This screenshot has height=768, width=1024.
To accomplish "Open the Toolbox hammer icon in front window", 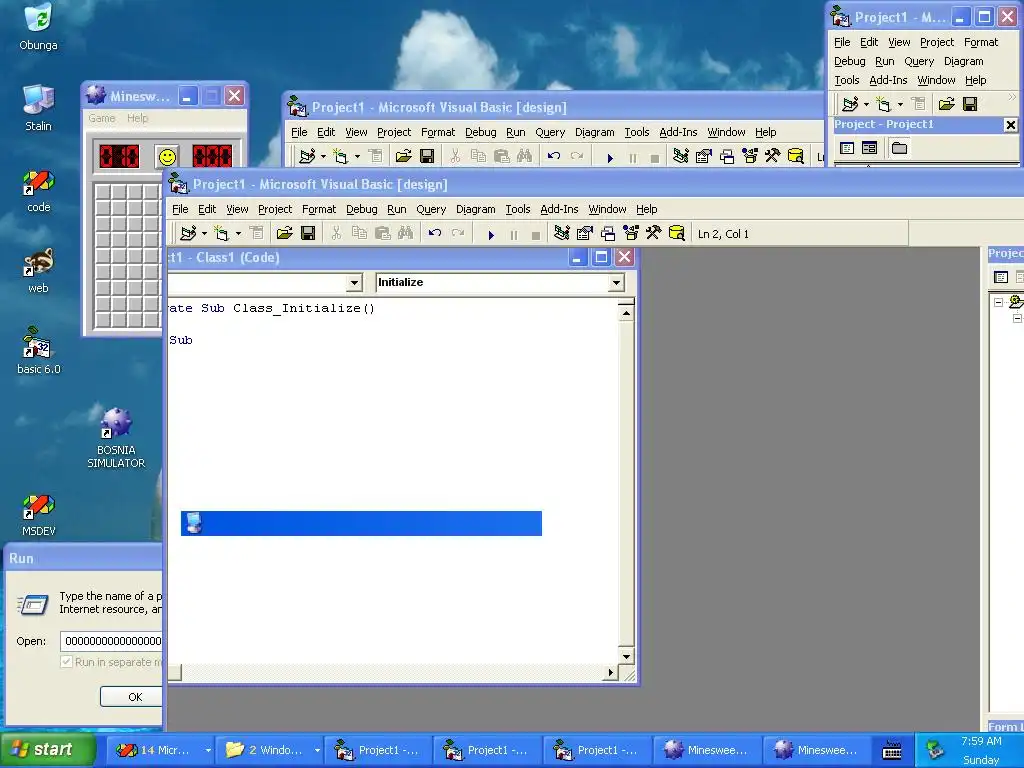I will 653,233.
